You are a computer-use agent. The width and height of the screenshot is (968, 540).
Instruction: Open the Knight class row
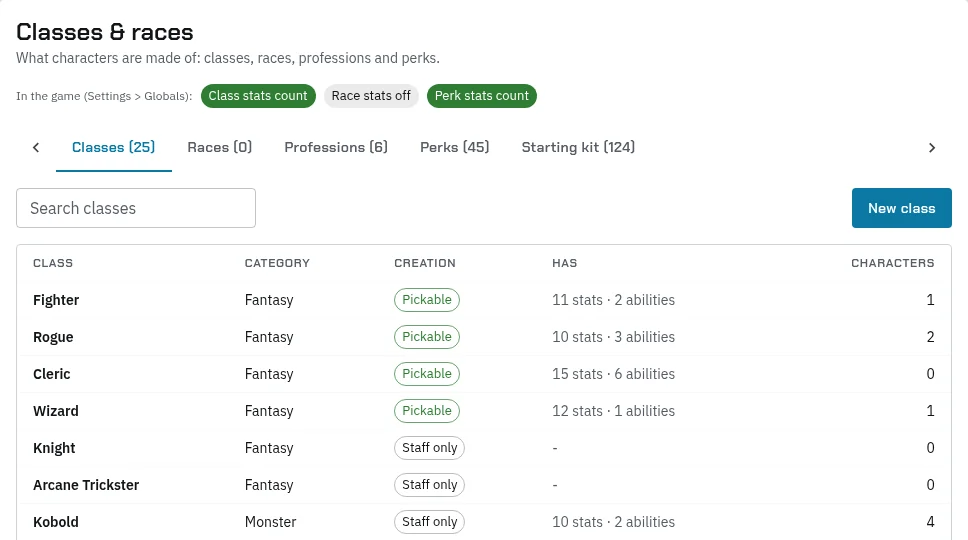[x=484, y=448]
